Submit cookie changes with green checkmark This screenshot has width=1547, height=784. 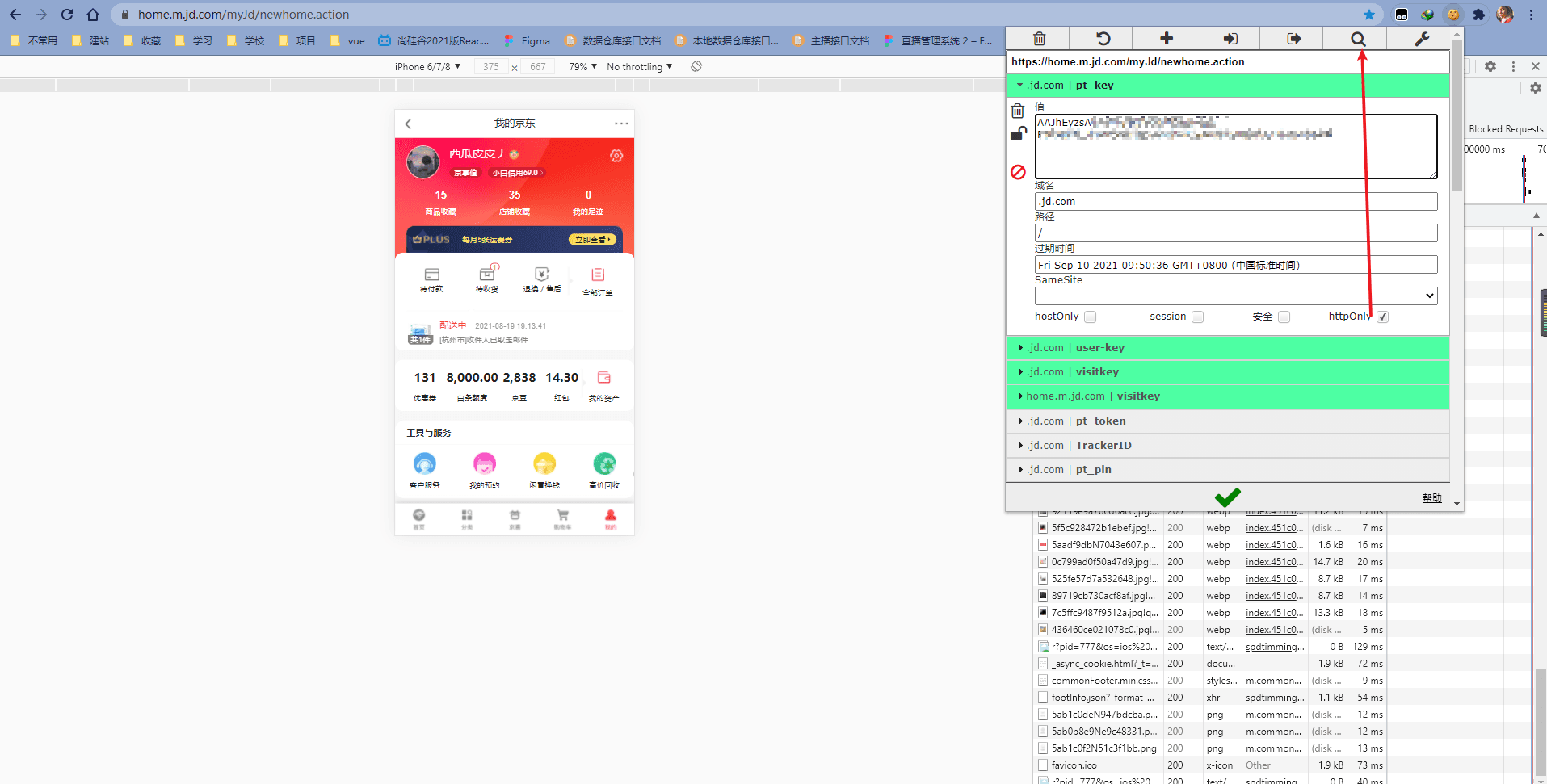[1227, 497]
